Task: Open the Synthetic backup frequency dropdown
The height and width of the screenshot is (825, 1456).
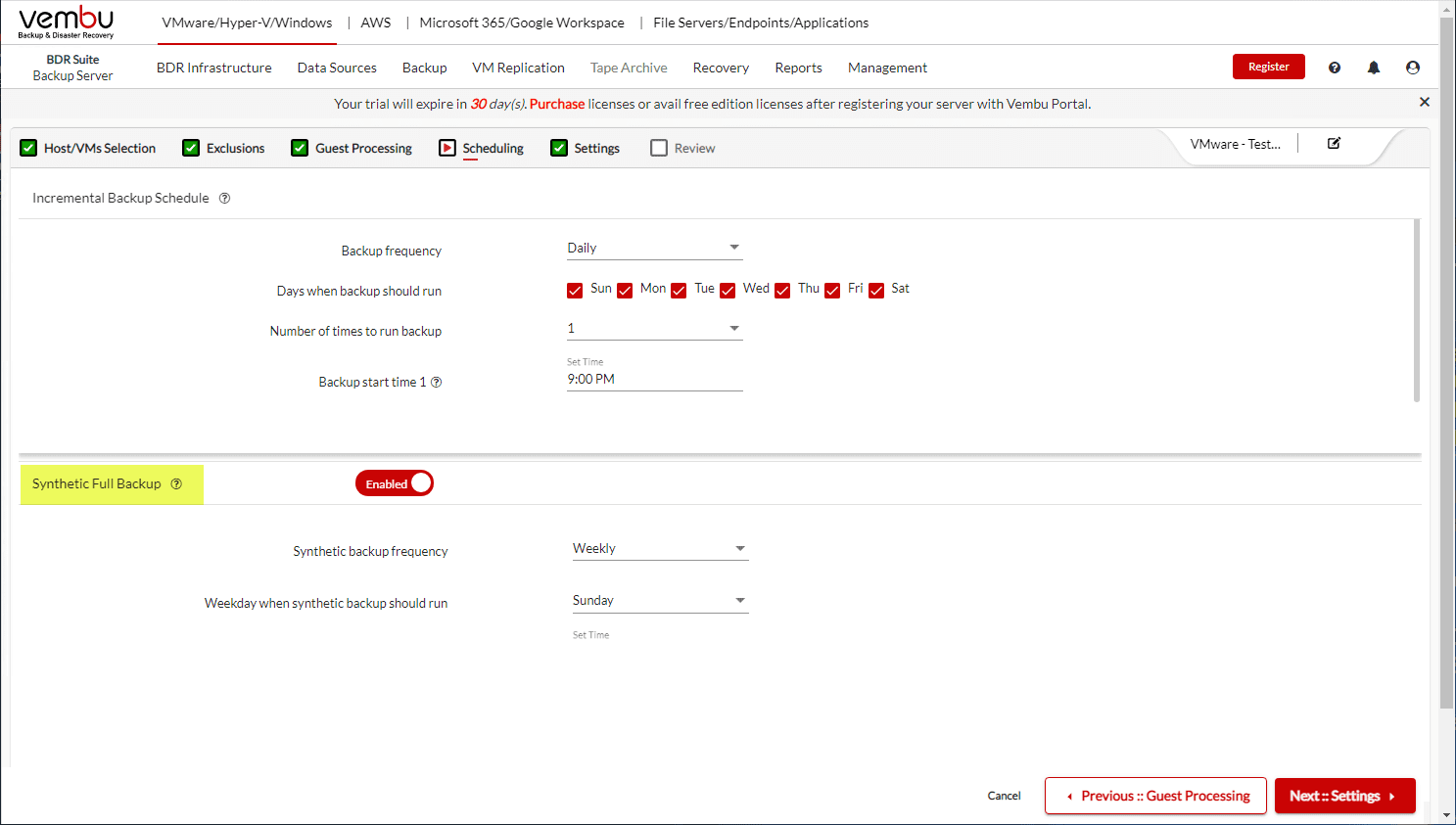Action: point(660,549)
